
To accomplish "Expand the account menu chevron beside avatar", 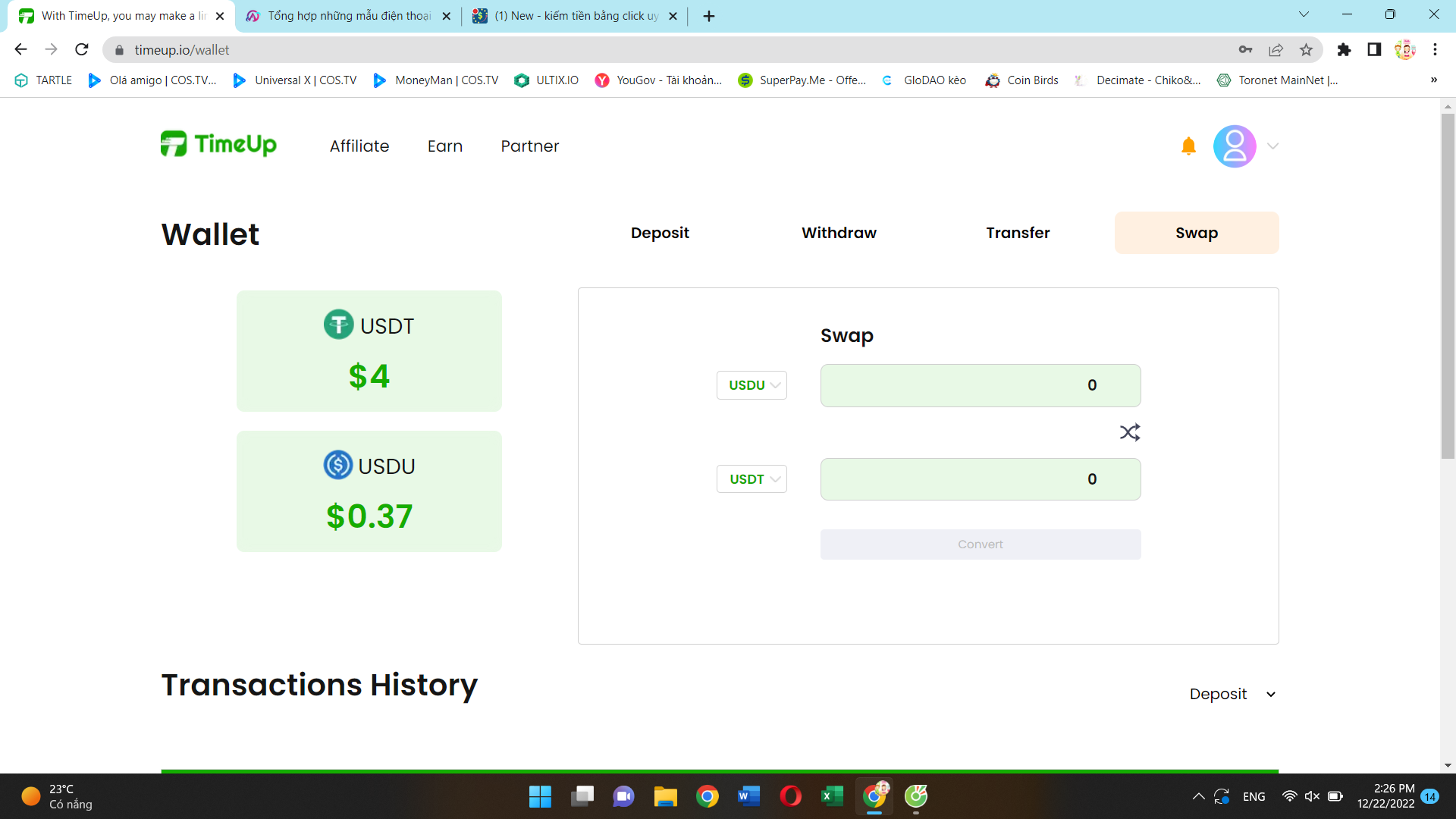I will [x=1272, y=146].
